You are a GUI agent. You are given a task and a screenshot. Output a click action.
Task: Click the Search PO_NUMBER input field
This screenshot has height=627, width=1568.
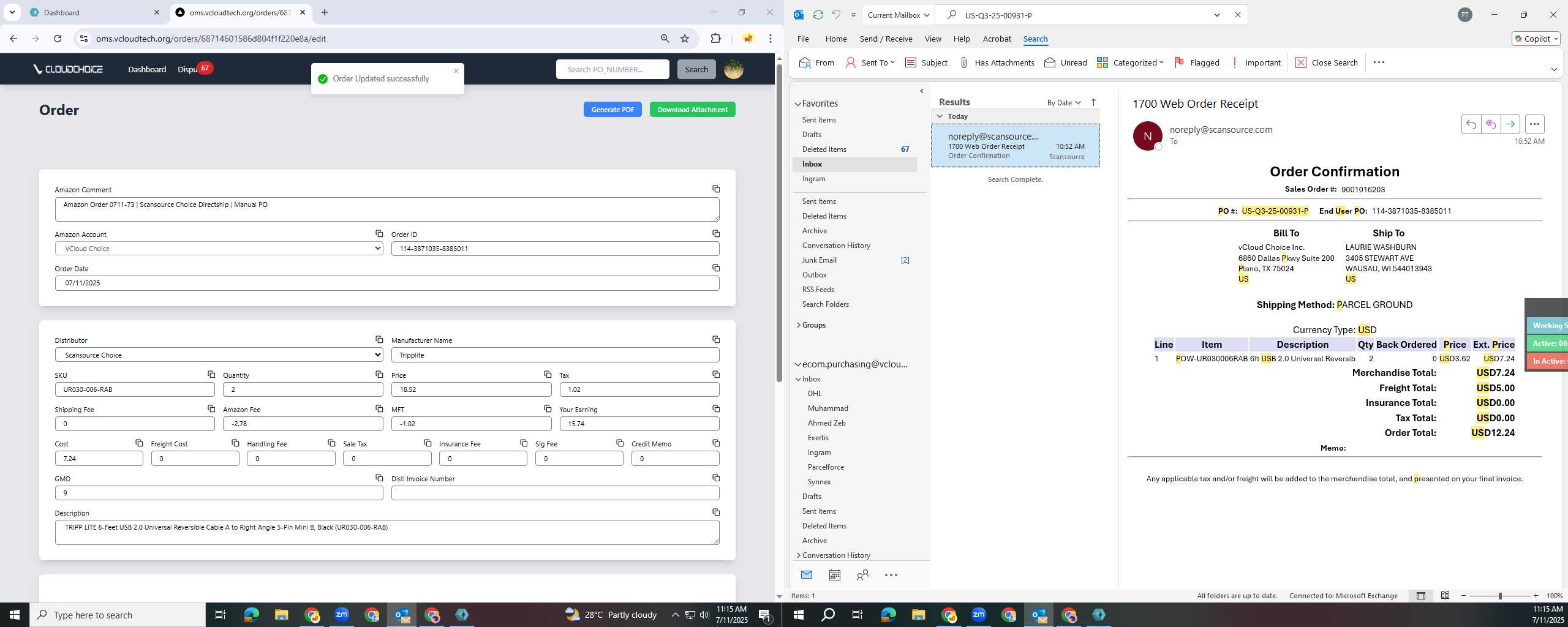(612, 69)
